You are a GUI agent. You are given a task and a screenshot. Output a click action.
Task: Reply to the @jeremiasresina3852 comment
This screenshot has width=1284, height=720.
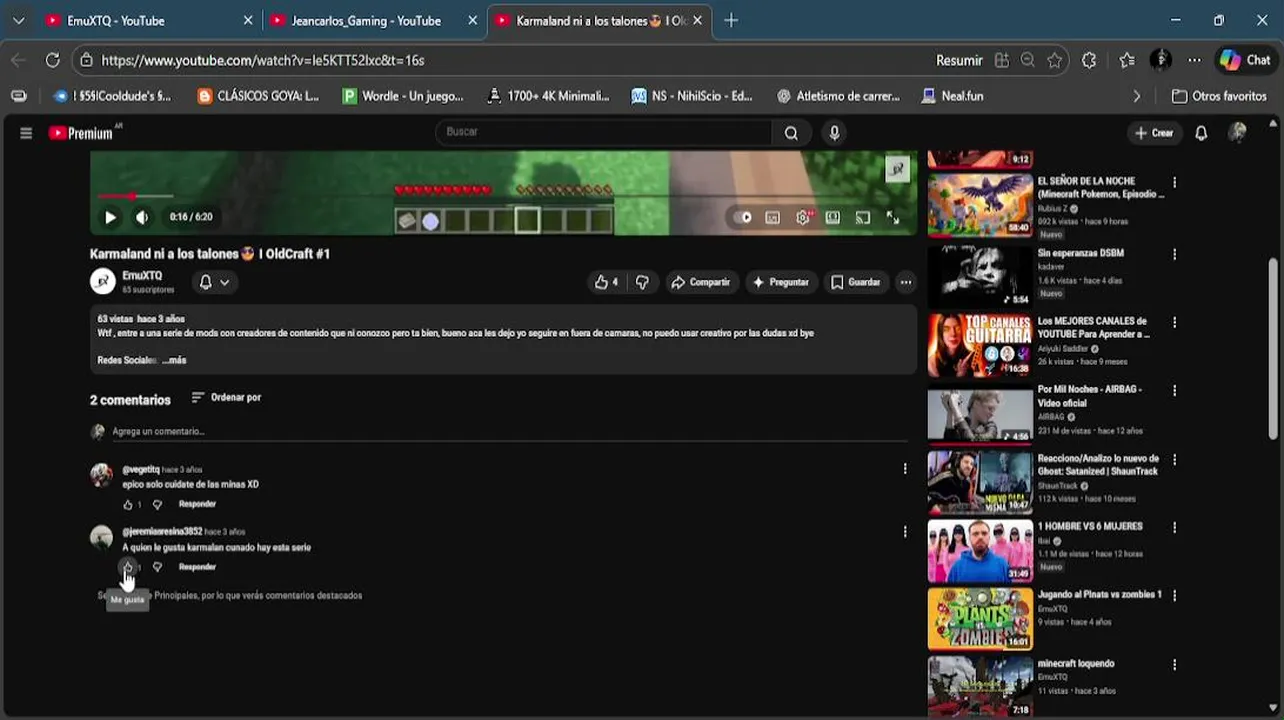pyautogui.click(x=197, y=567)
